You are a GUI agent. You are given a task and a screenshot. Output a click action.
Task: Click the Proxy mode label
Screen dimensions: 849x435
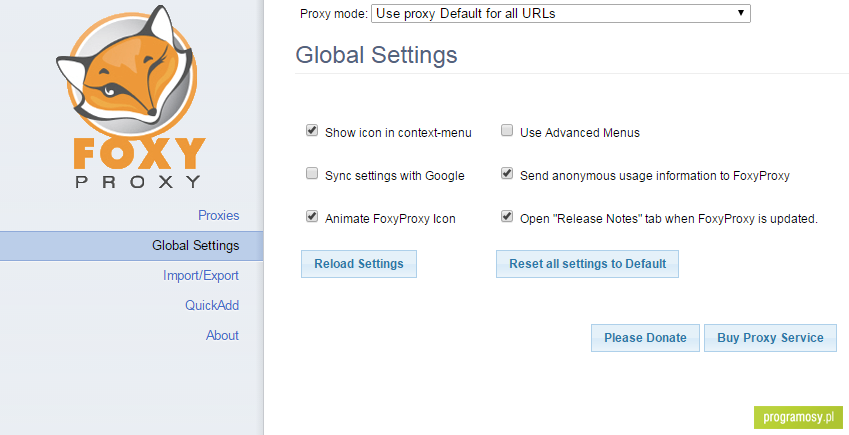click(x=334, y=14)
